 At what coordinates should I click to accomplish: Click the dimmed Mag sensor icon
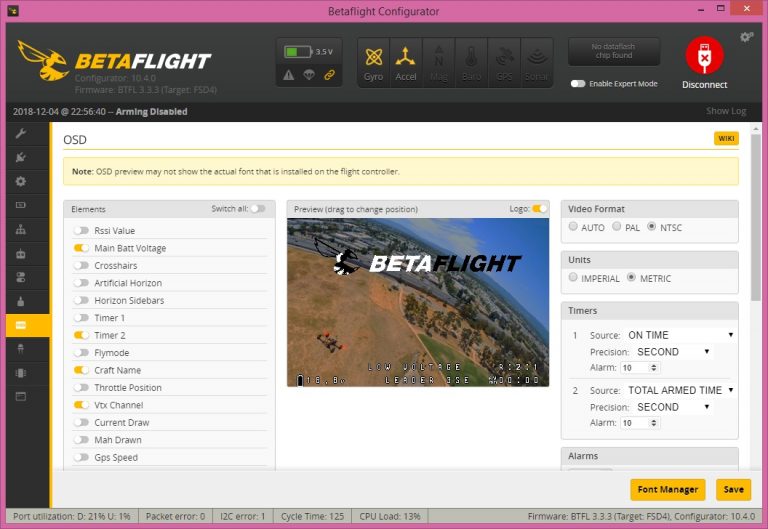pos(438,63)
